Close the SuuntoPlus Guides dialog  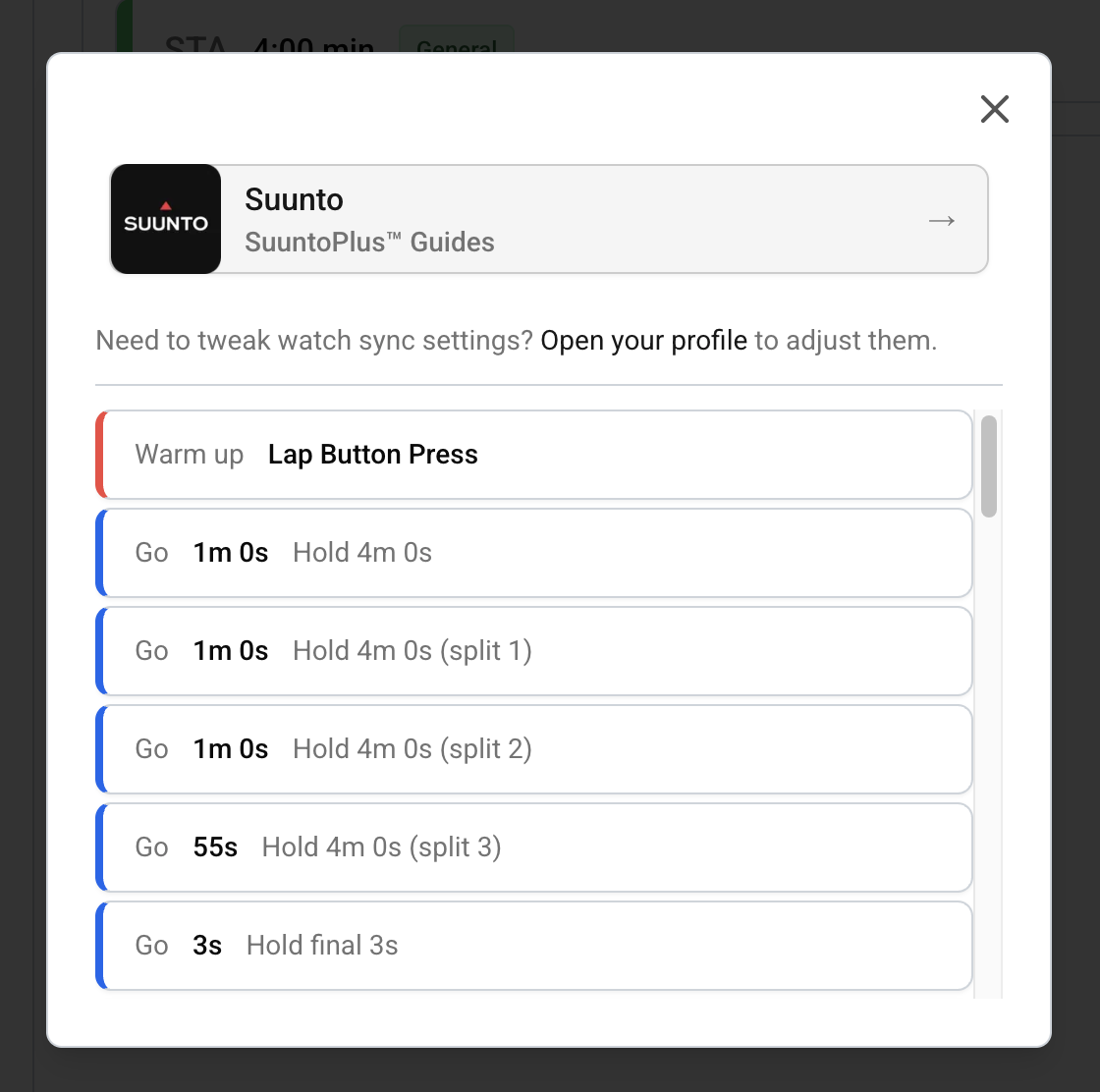coord(994,109)
